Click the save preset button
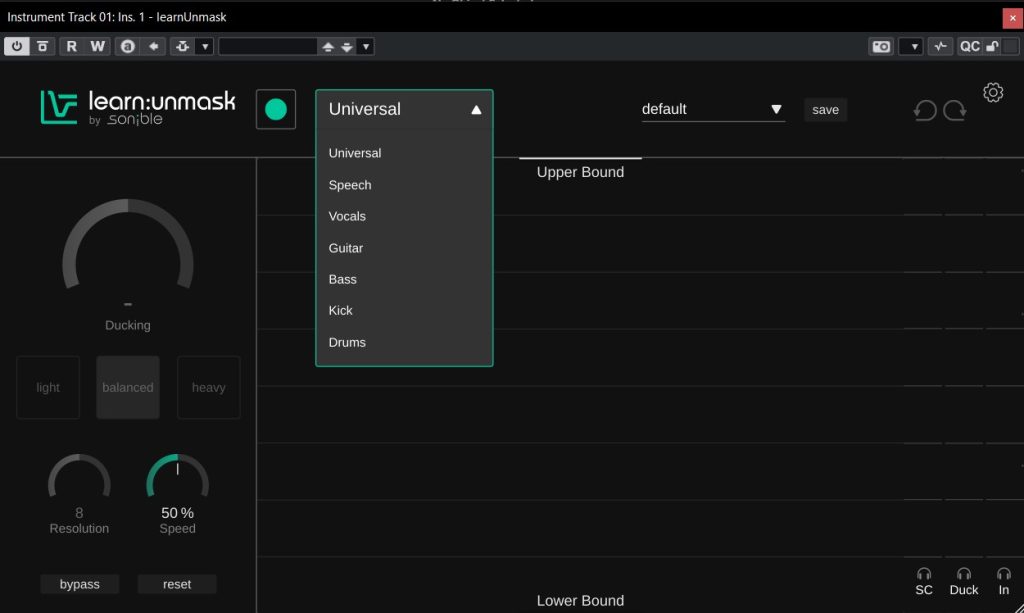The height and width of the screenshot is (613, 1024). point(825,110)
